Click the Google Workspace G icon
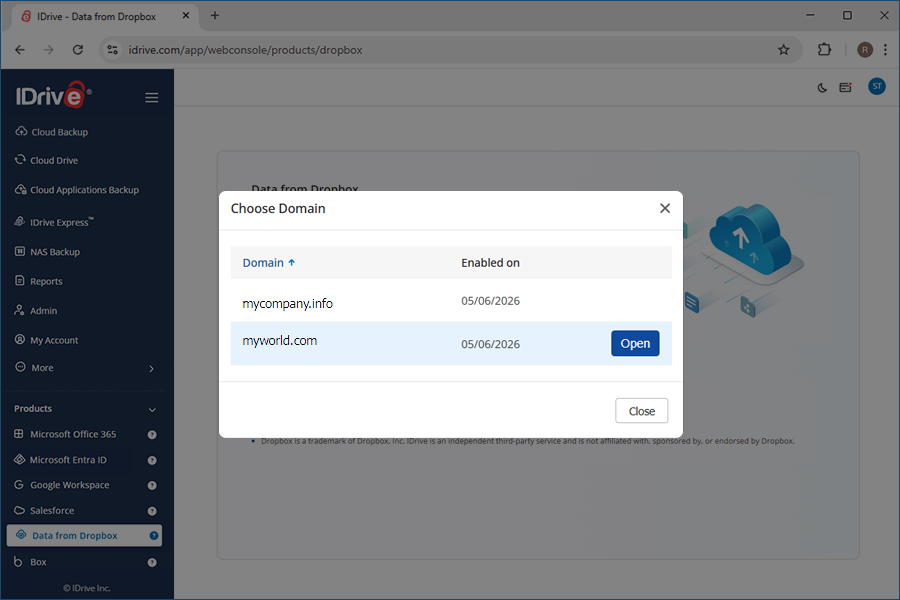Viewport: 900px width, 600px height. tap(20, 485)
